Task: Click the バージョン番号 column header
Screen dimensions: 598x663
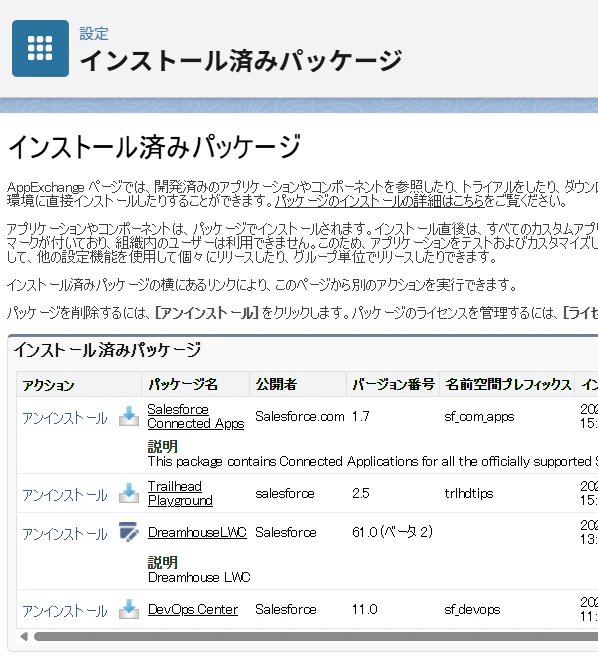Action: (393, 384)
